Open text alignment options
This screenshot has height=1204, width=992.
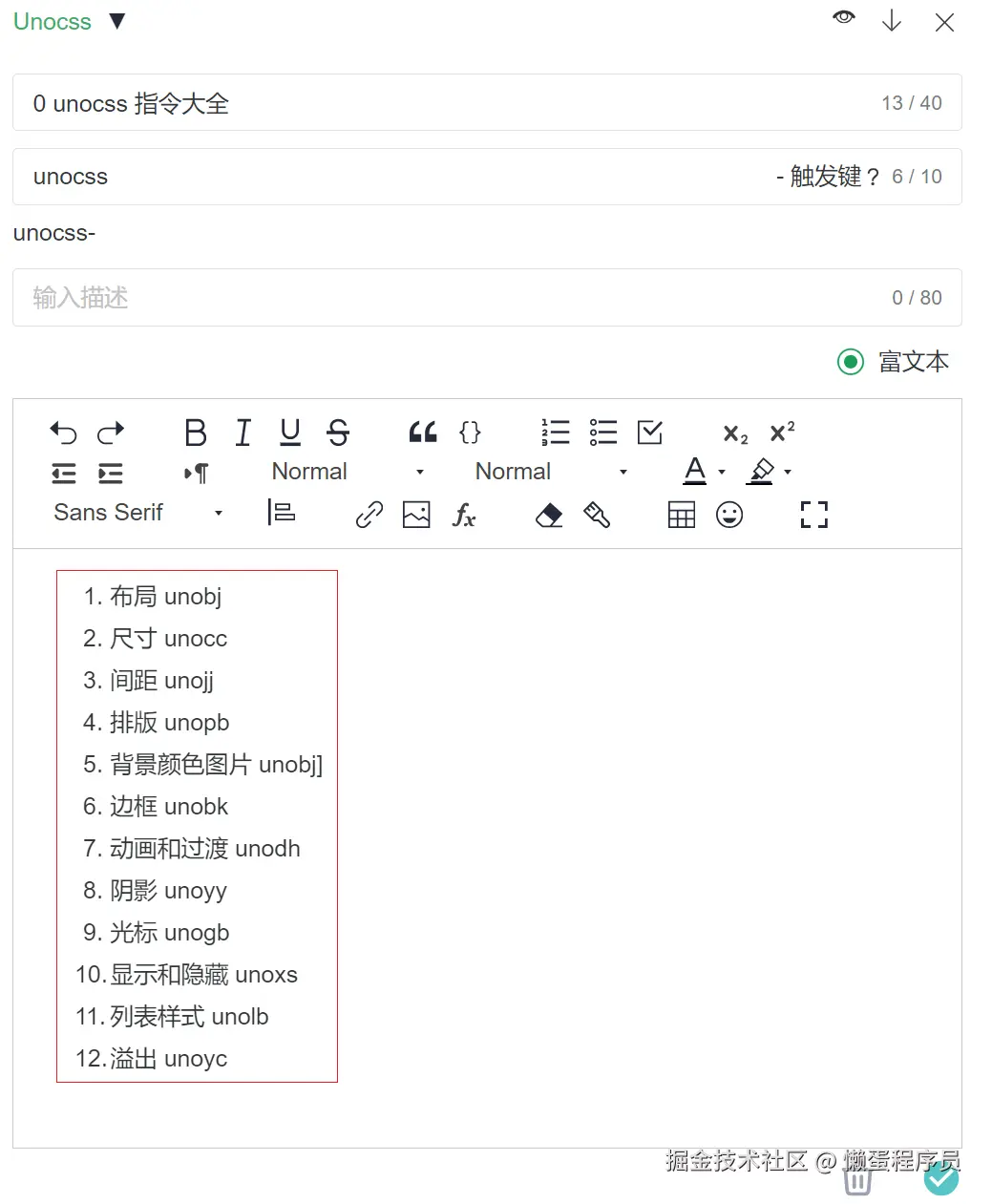[281, 513]
